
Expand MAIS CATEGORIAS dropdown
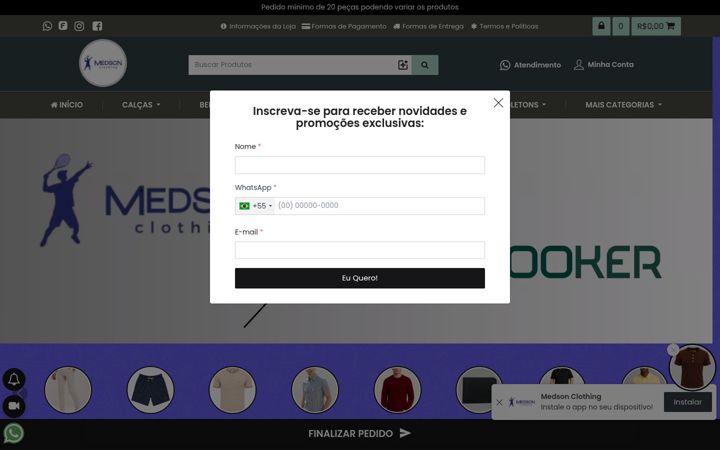pos(624,105)
